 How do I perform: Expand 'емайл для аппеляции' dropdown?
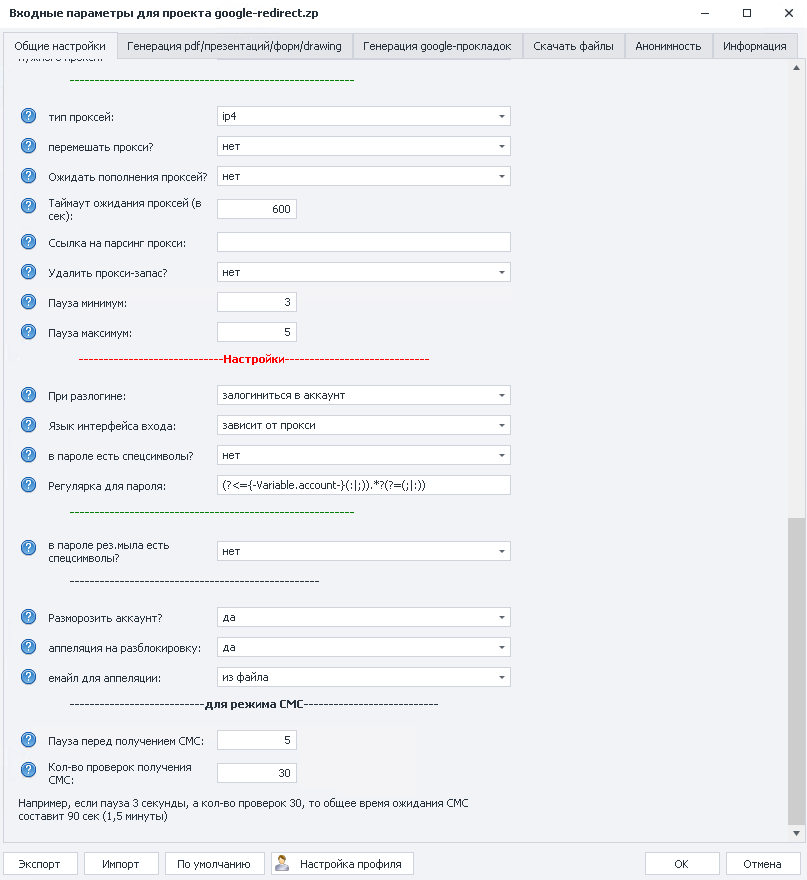click(364, 677)
